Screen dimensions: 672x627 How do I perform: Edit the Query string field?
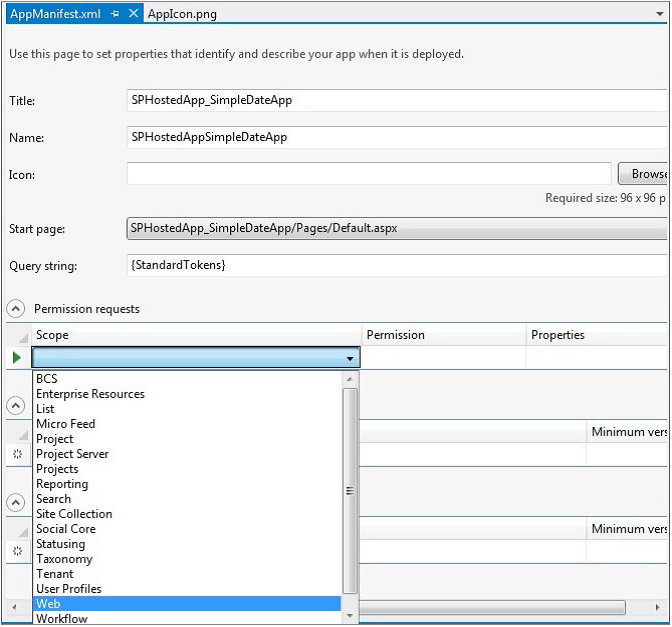tap(396, 265)
